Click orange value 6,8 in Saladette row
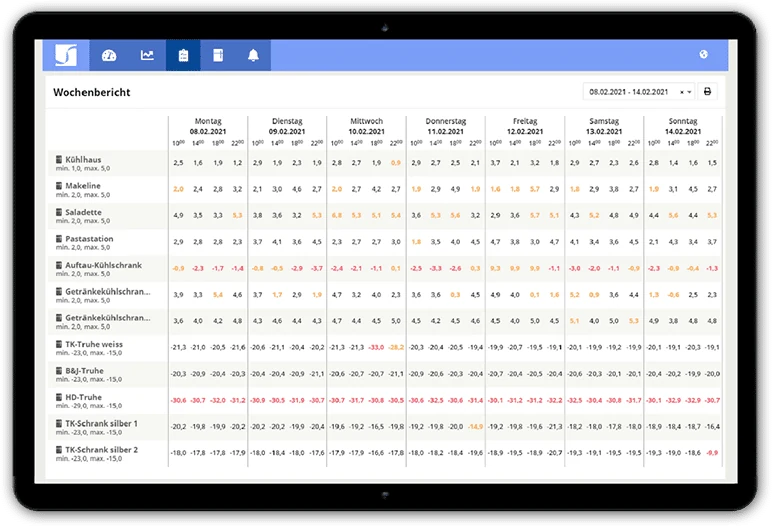This screenshot has height=526, width=772. point(337,215)
